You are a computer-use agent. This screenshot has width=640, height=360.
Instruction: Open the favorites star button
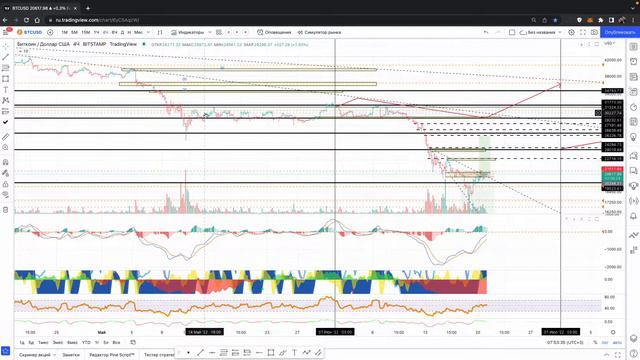tap(5, 351)
